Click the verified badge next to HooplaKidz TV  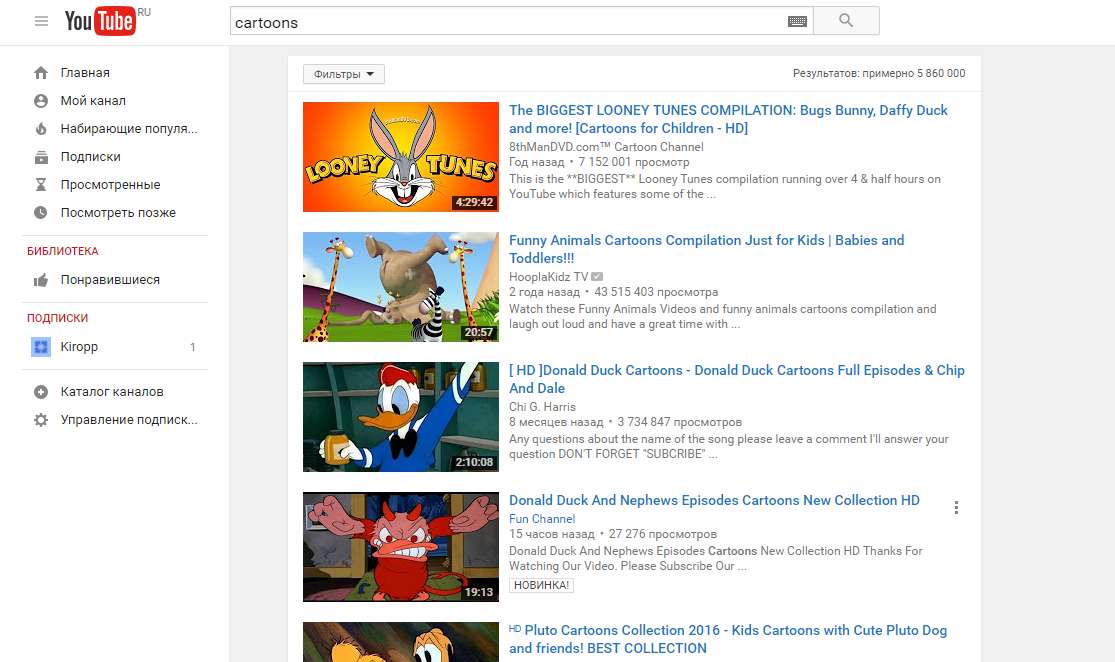pos(597,277)
